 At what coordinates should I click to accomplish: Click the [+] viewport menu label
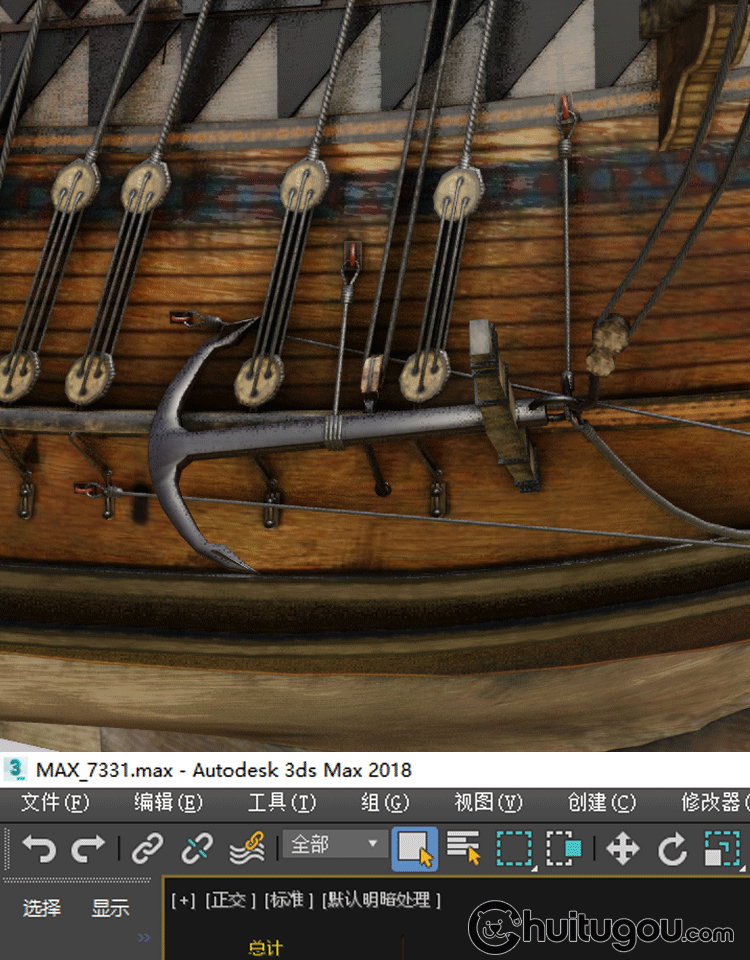183,900
